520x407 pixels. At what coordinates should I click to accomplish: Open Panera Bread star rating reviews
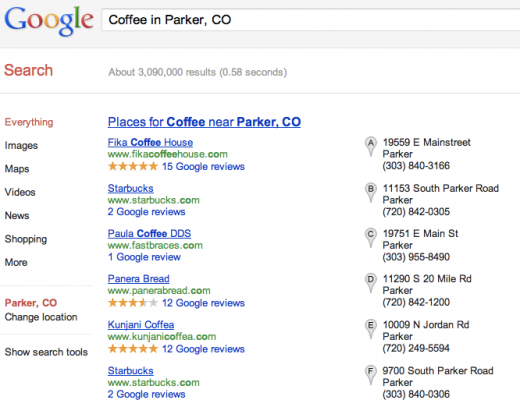pyautogui.click(x=176, y=303)
